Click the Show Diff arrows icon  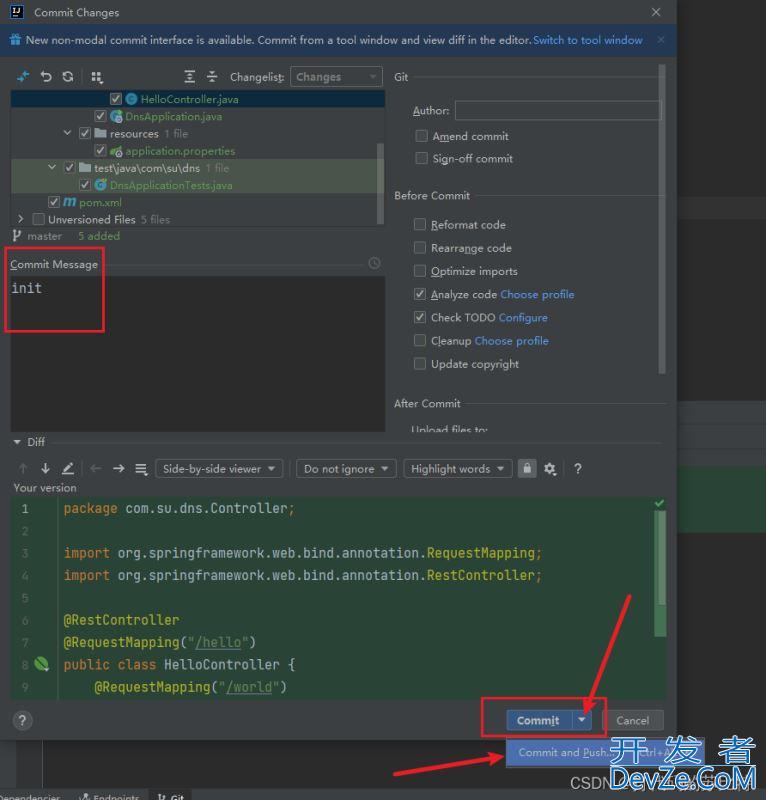coord(23,77)
